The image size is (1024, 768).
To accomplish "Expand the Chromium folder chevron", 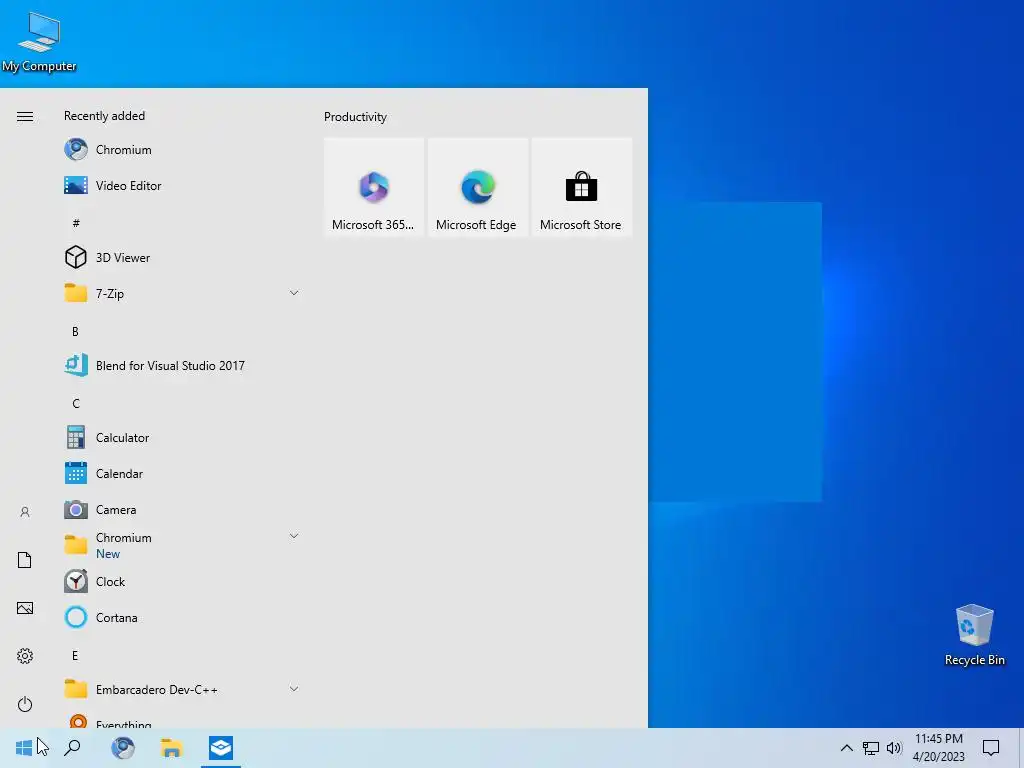I will point(294,536).
